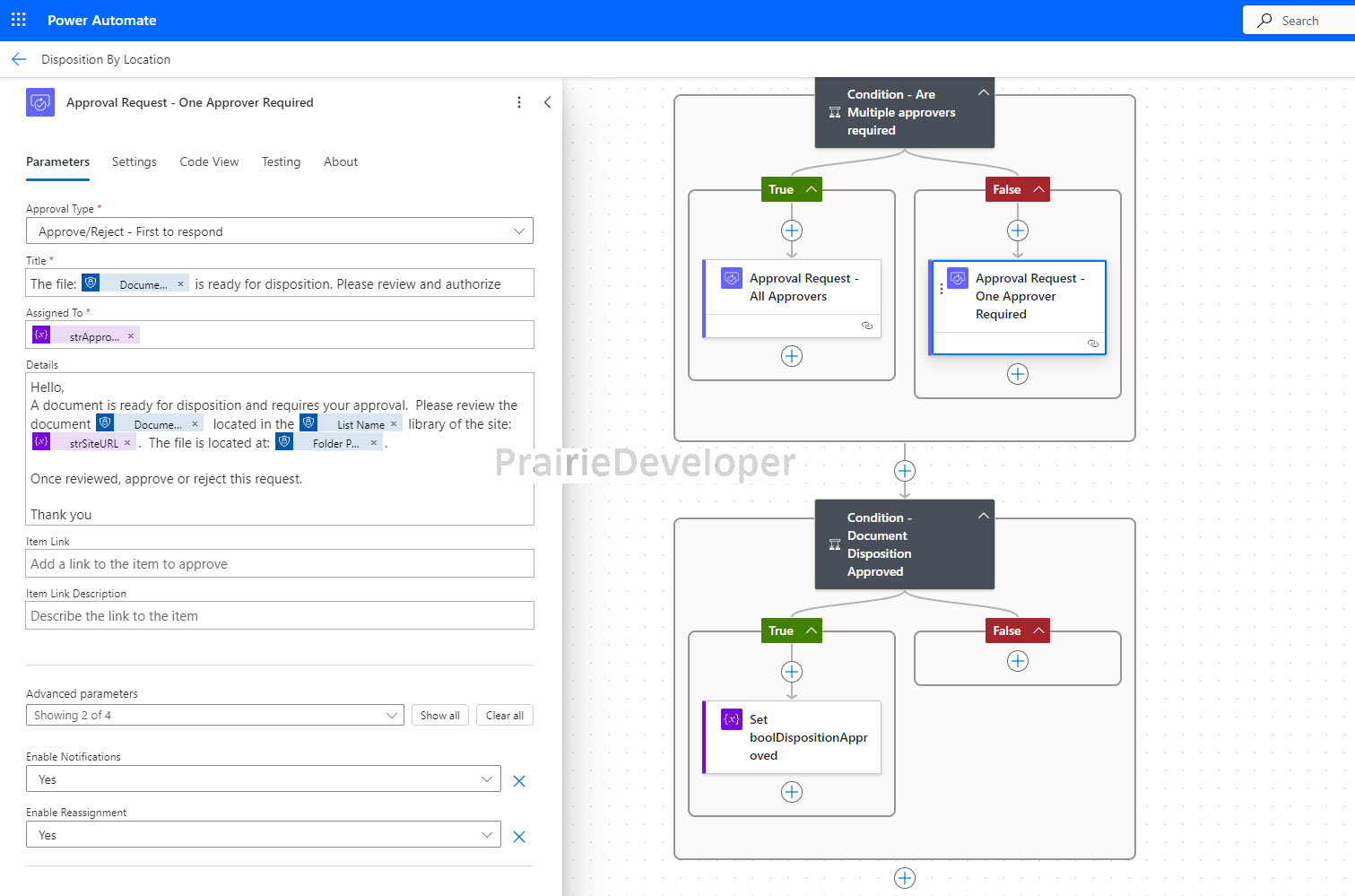Add an action above Set boolDispositionApproved

pos(792,672)
